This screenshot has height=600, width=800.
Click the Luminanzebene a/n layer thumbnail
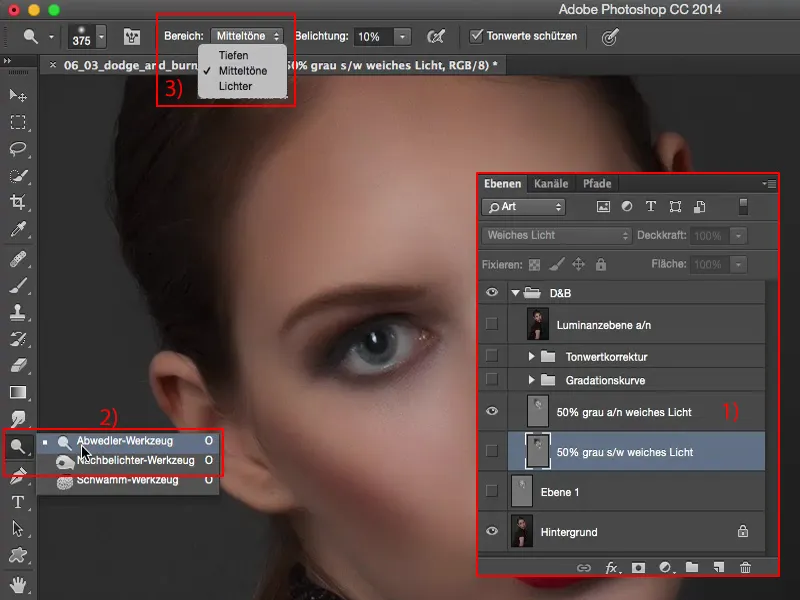click(x=537, y=324)
